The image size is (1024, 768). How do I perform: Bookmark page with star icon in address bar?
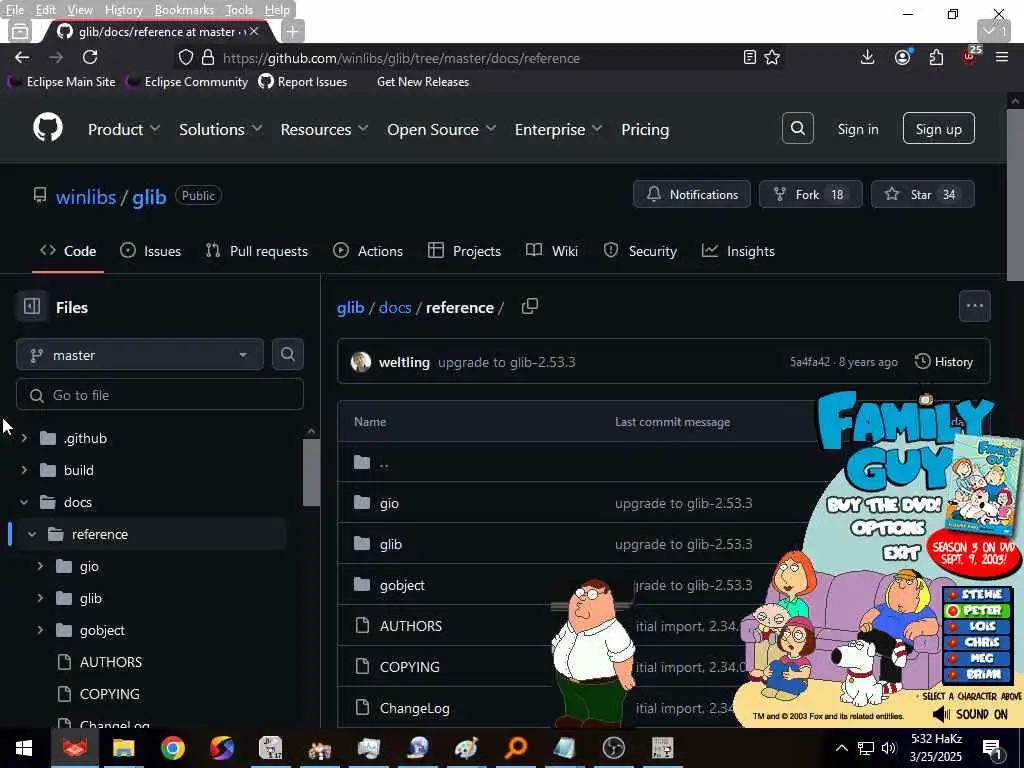point(773,57)
